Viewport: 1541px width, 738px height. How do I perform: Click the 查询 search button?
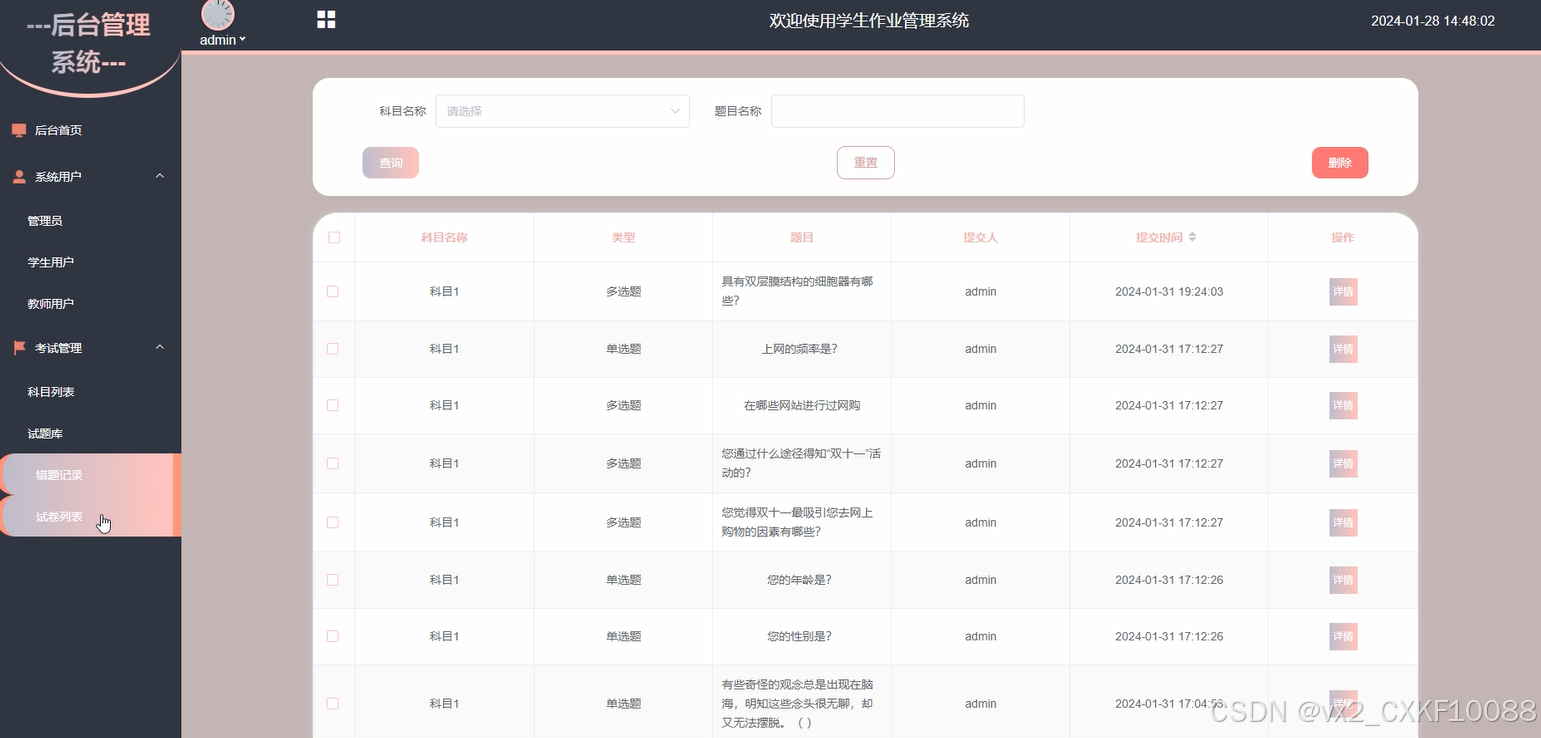point(391,163)
